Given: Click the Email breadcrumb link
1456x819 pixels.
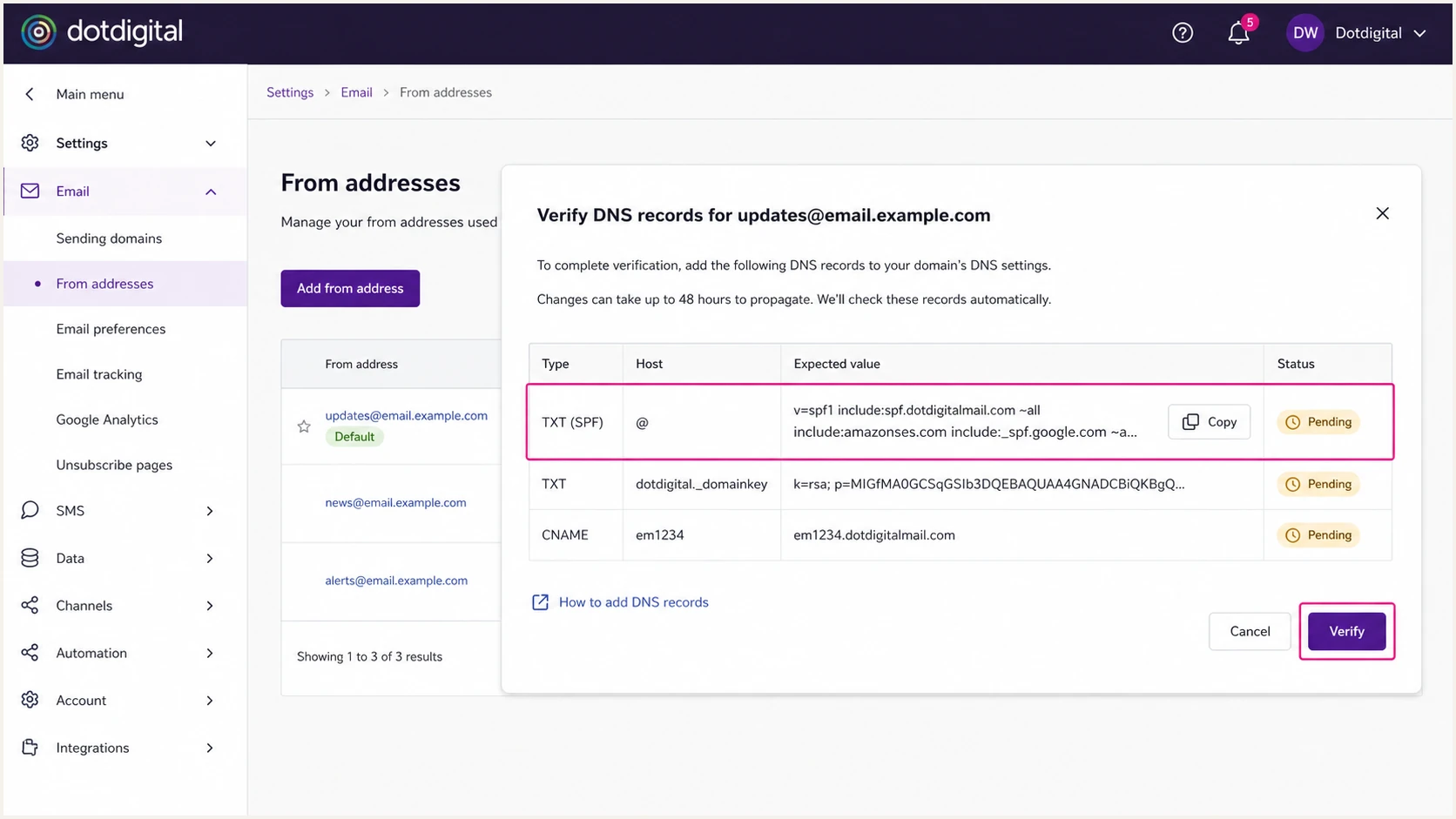Looking at the screenshot, I should tap(356, 92).
